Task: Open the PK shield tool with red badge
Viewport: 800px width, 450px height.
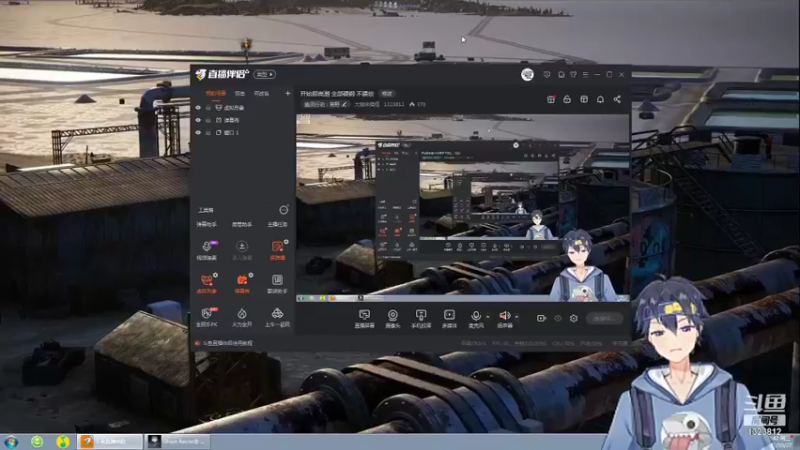Action: [207, 317]
